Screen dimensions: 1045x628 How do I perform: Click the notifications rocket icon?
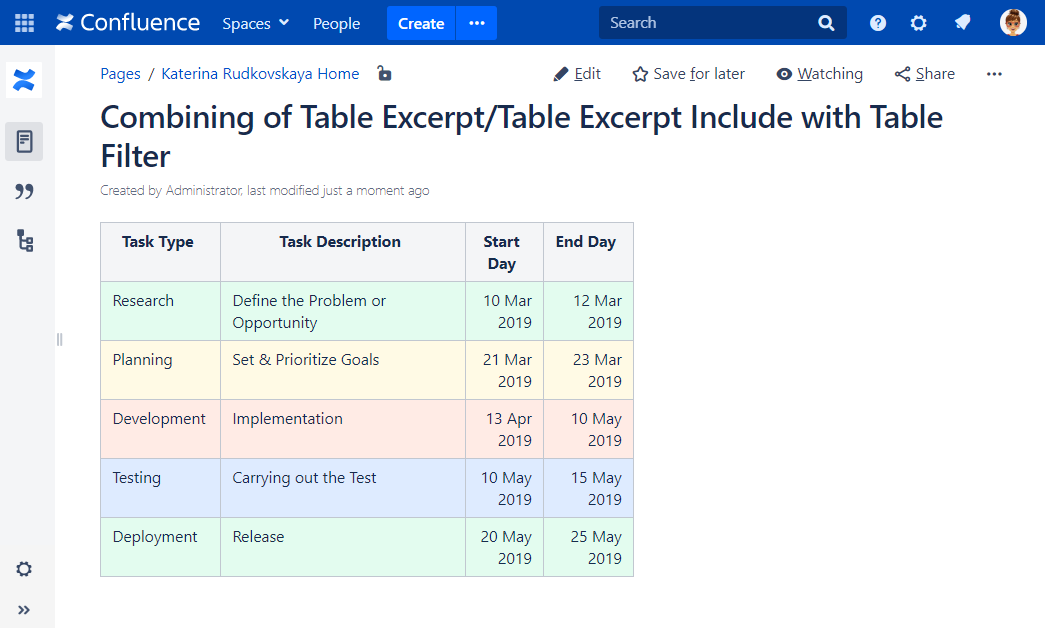(962, 23)
